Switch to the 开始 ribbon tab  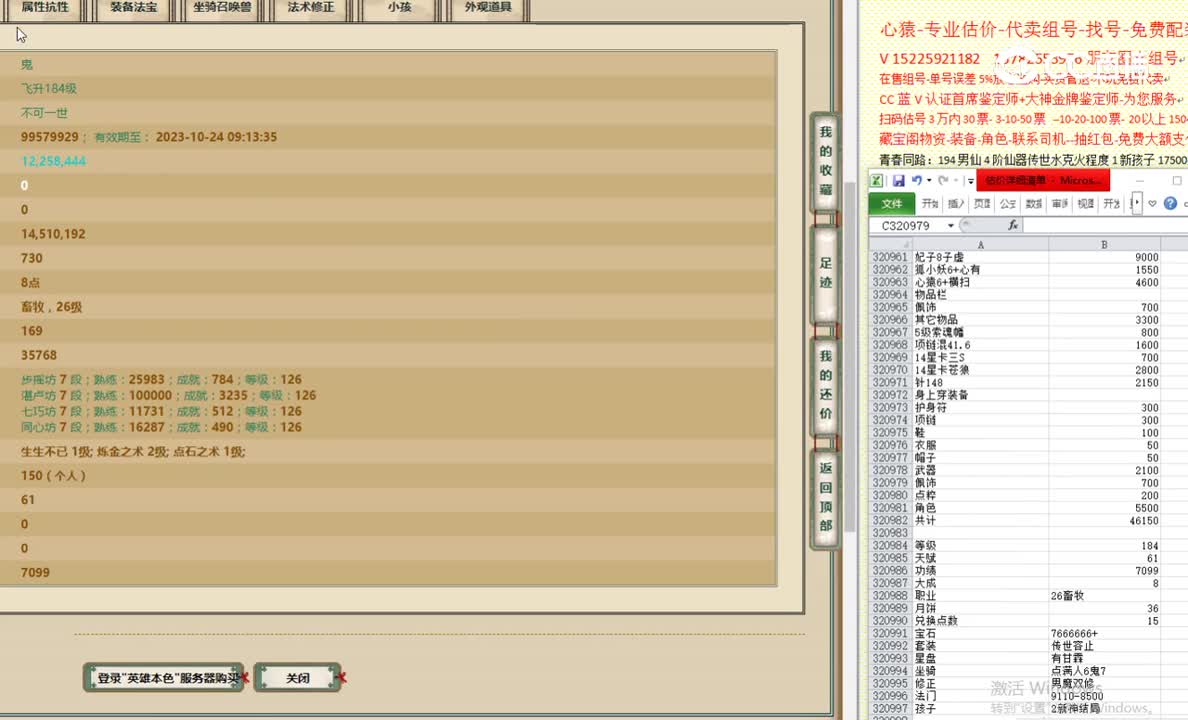click(927, 202)
